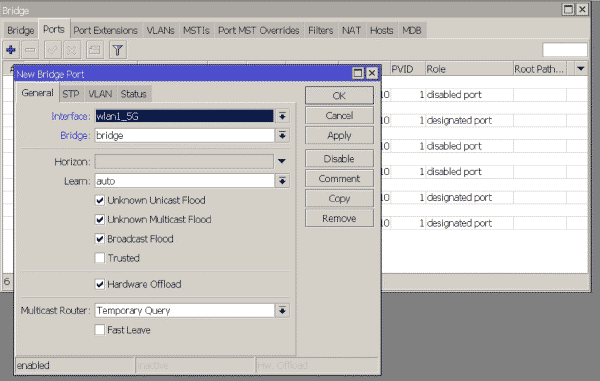Image resolution: width=600 pixels, height=381 pixels.
Task: Open the MSTIs tab
Action: tap(196, 31)
